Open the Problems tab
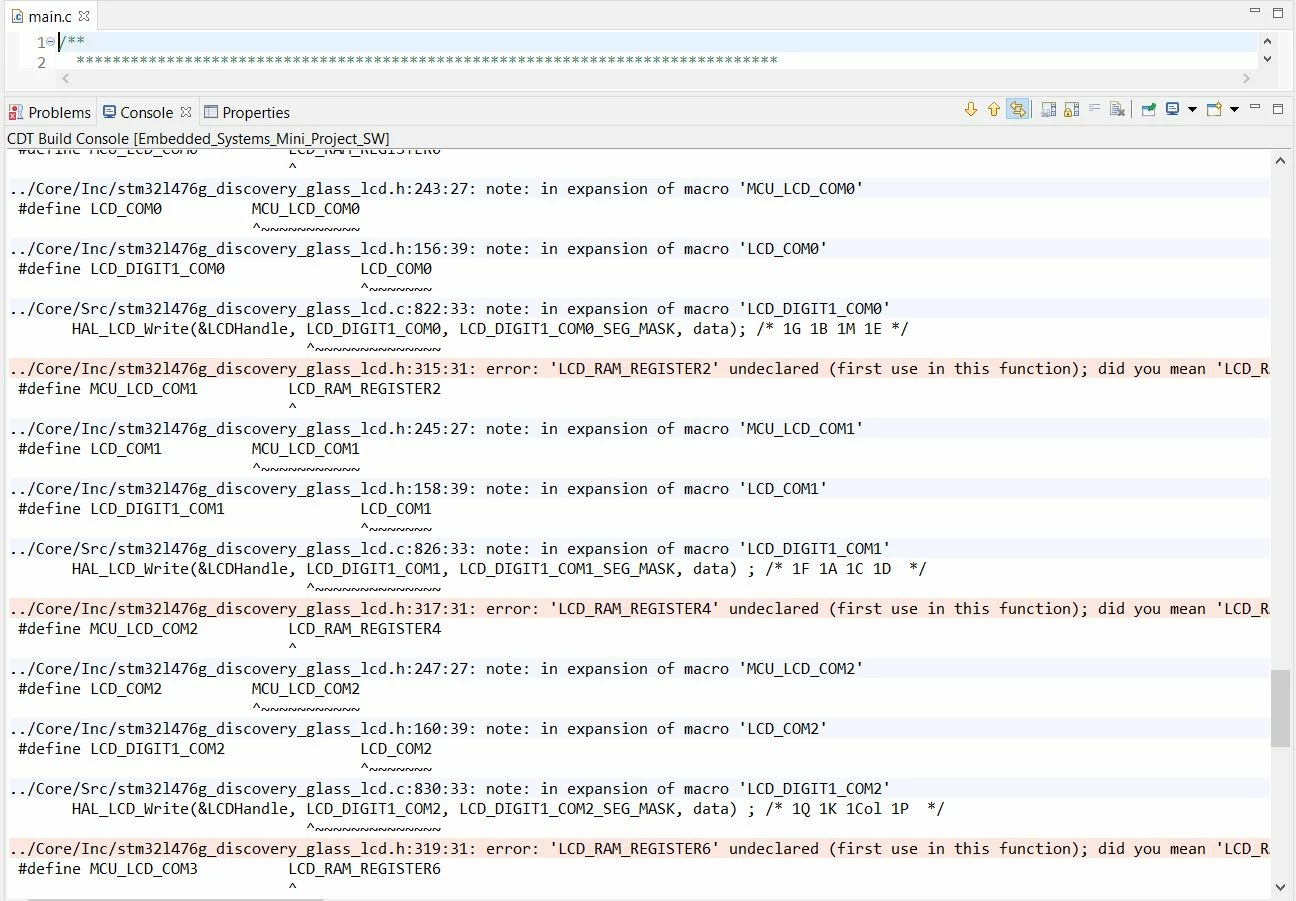Image resolution: width=1296 pixels, height=901 pixels. [50, 112]
